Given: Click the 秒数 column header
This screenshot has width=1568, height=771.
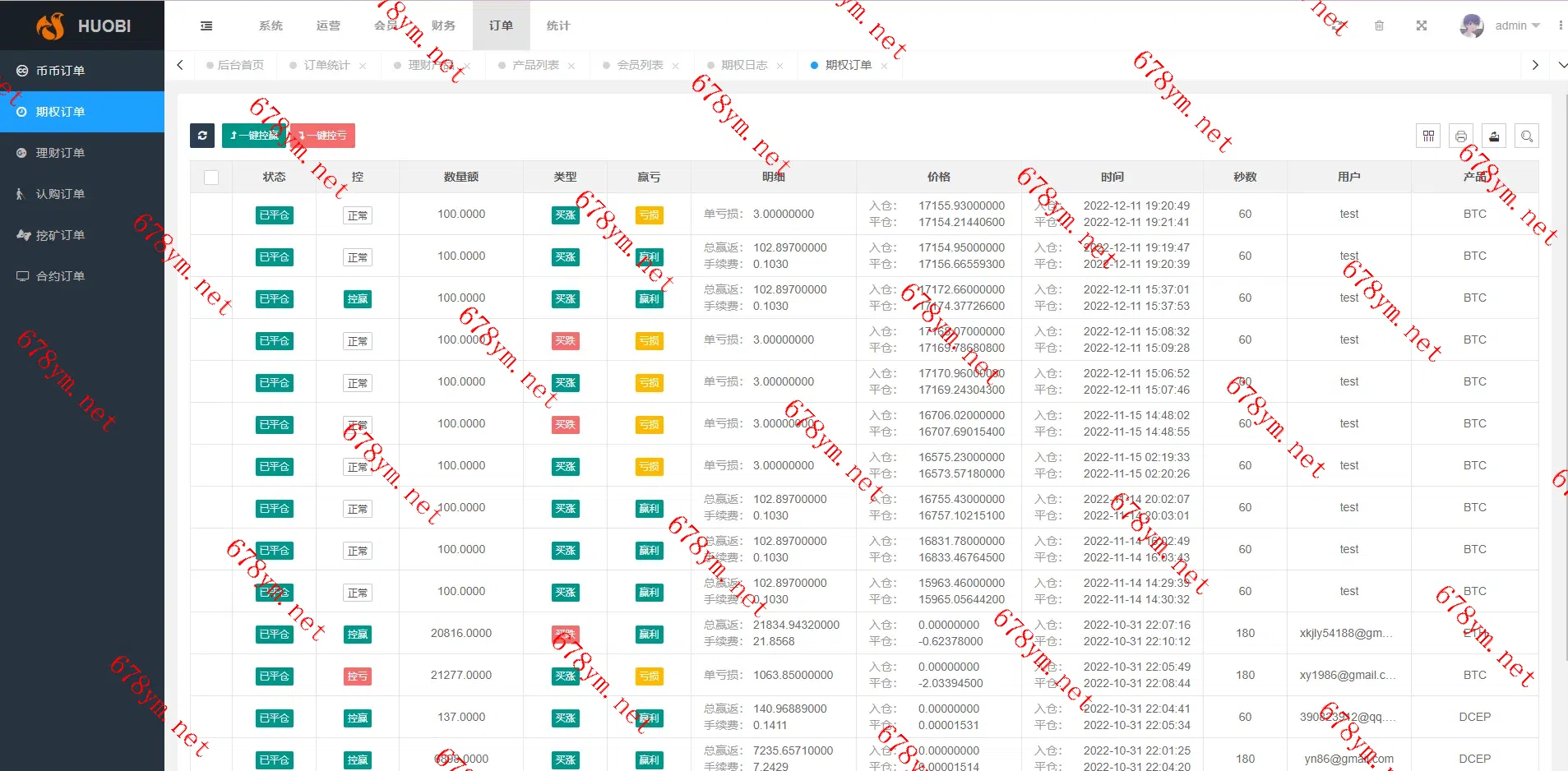Looking at the screenshot, I should pos(1245,177).
